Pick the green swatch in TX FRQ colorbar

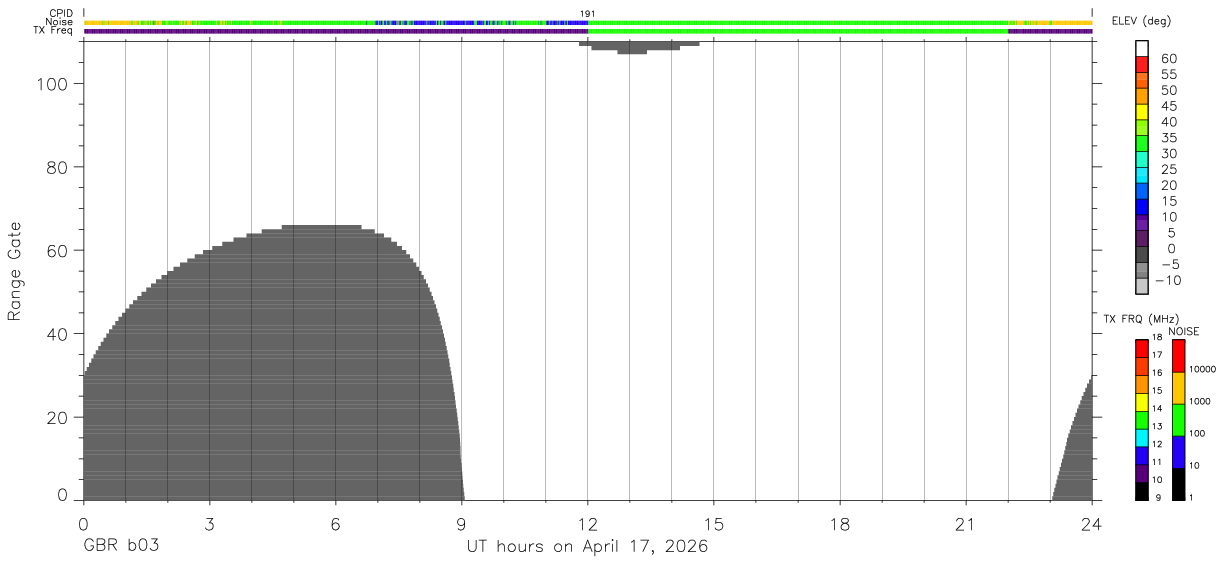coord(1141,420)
